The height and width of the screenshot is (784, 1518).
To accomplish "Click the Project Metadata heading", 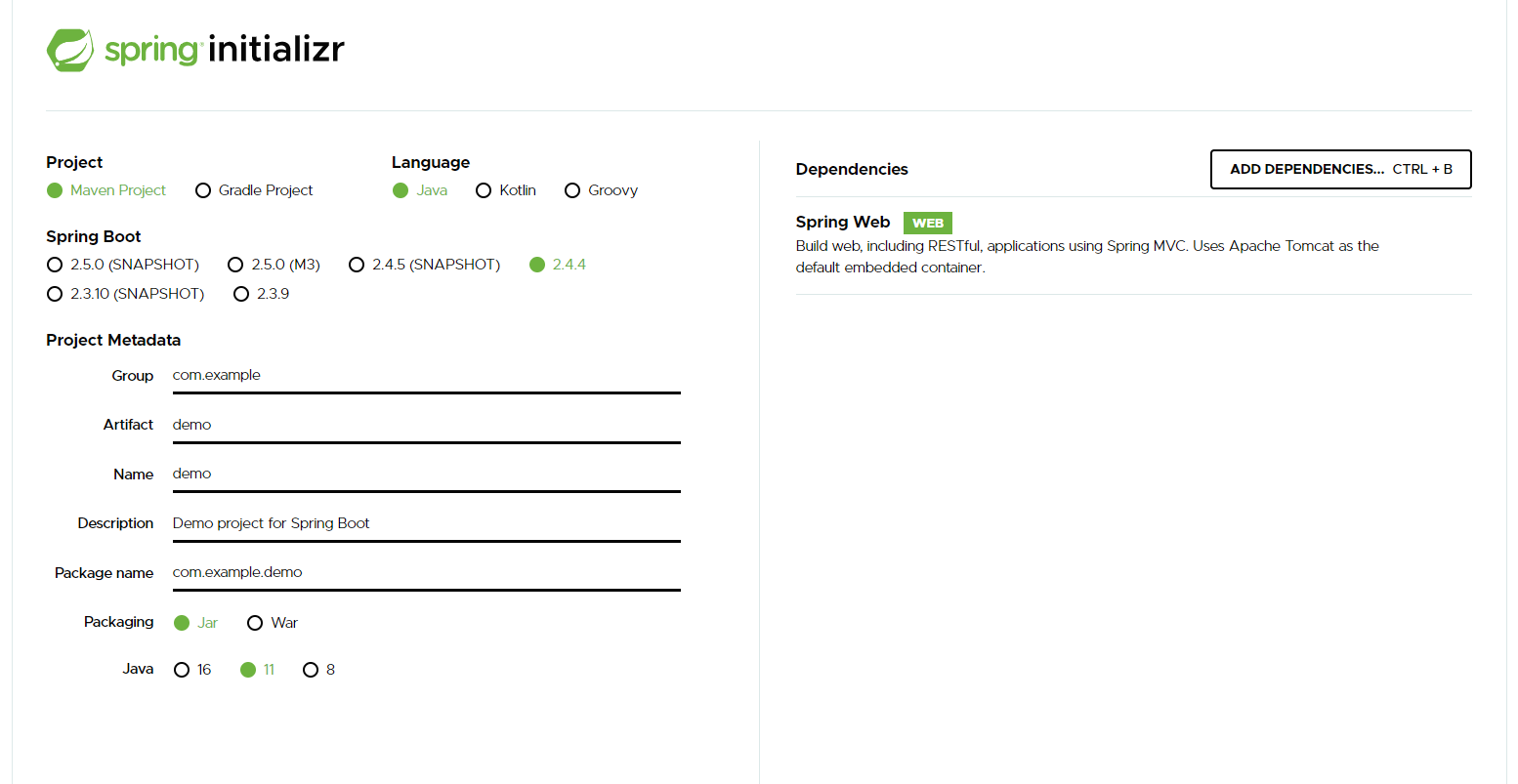I will (x=113, y=340).
